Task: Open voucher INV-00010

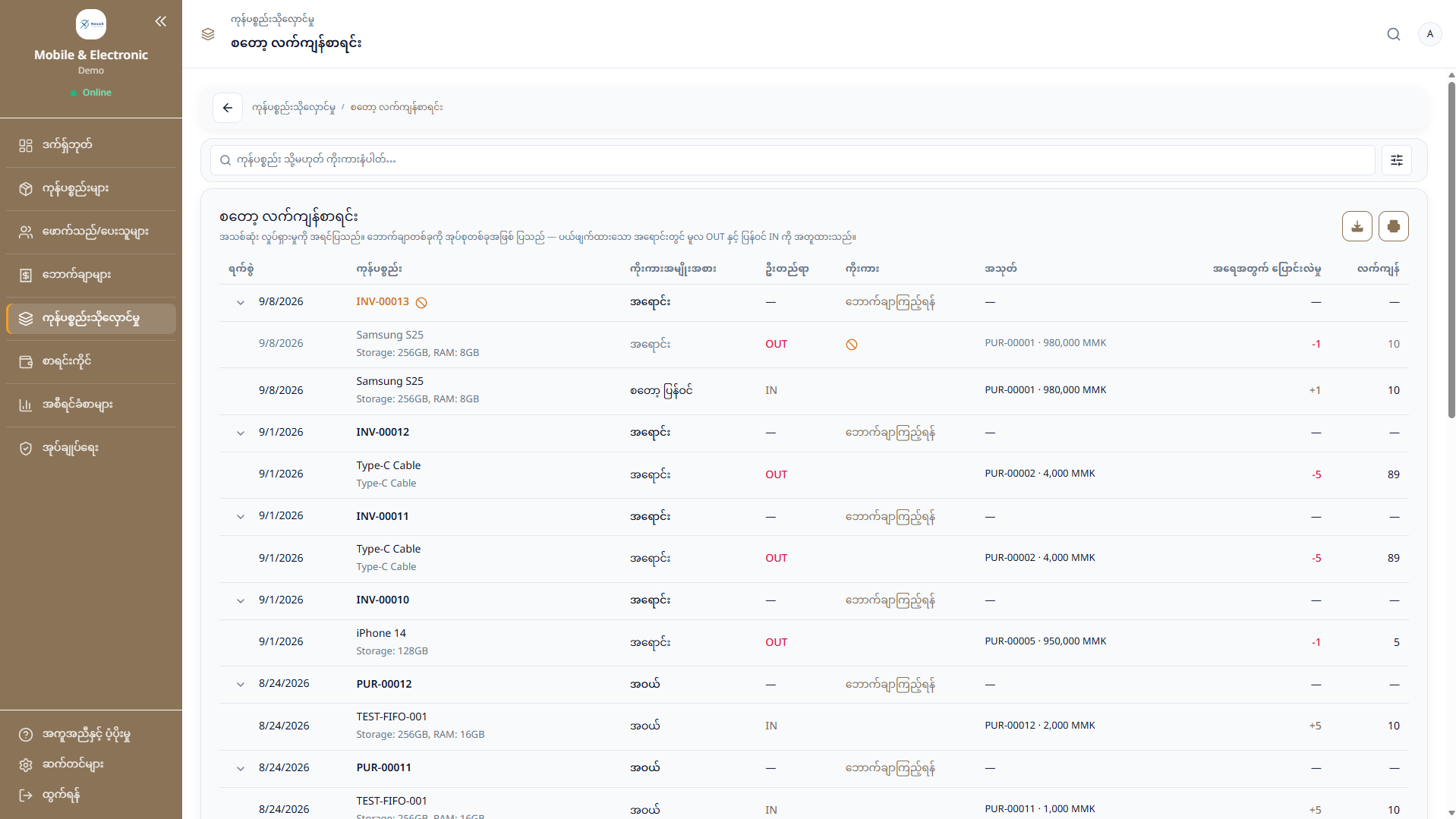Action: (383, 600)
